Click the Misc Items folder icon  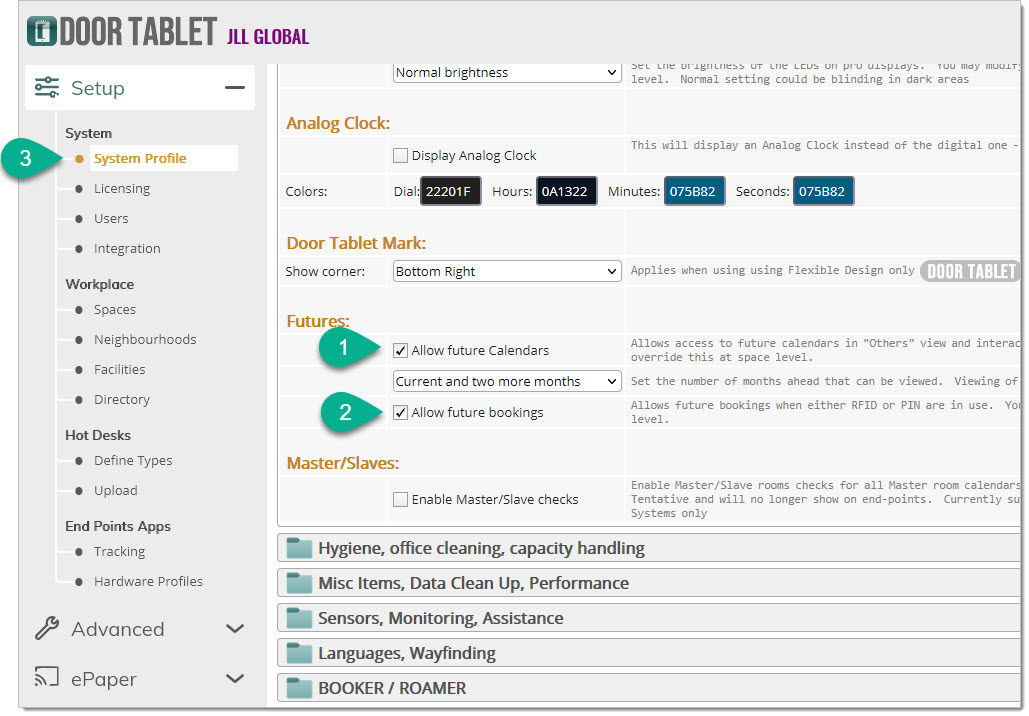point(299,583)
